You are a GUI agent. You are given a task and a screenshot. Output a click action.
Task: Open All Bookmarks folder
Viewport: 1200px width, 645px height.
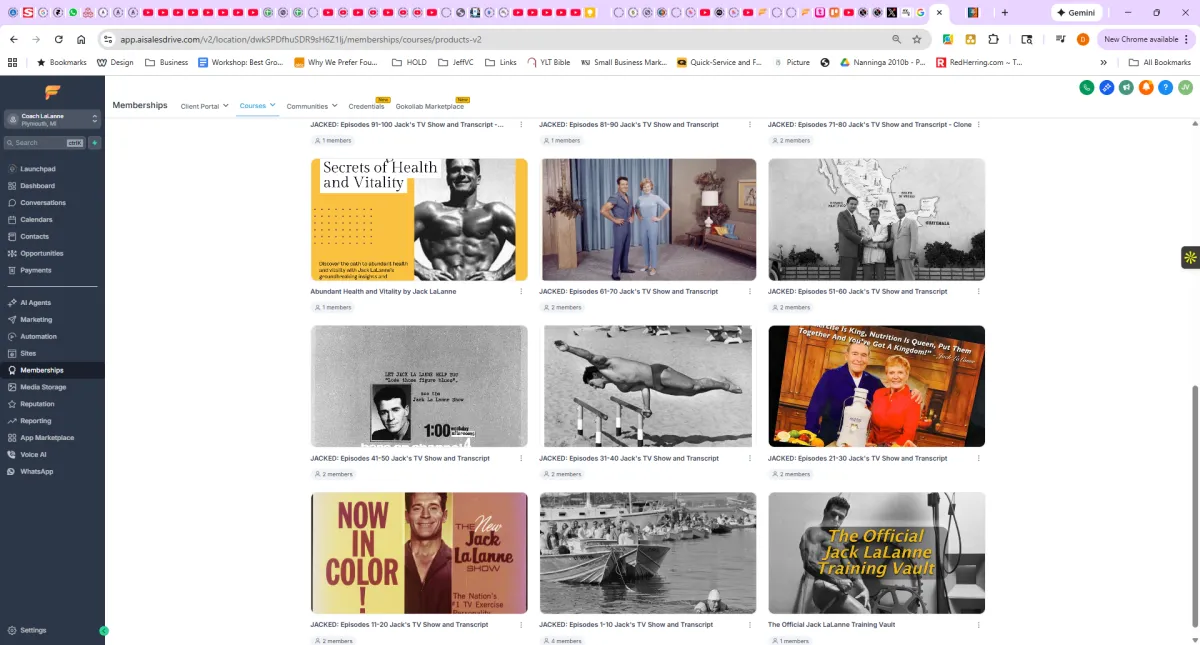click(x=1160, y=62)
